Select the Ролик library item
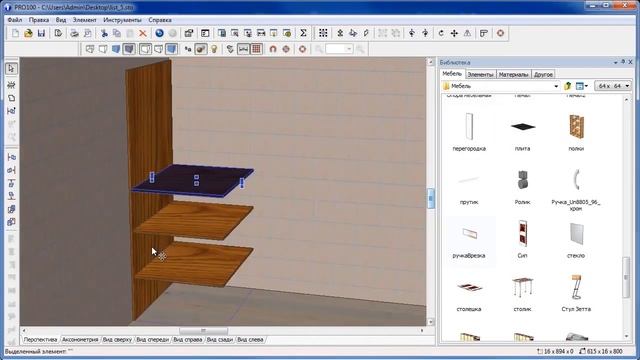640x360 pixels. pos(522,187)
